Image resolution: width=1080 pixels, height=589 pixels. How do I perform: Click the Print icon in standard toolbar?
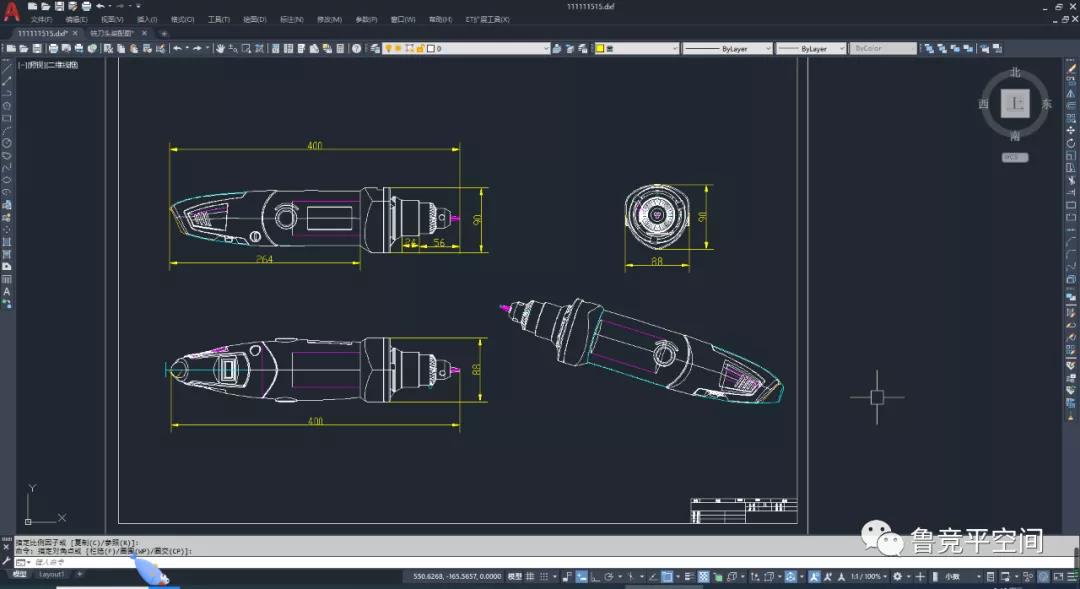coord(51,48)
